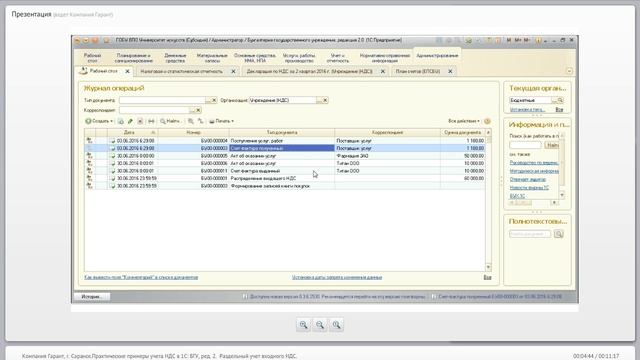Click the green Создать button

tap(99, 121)
